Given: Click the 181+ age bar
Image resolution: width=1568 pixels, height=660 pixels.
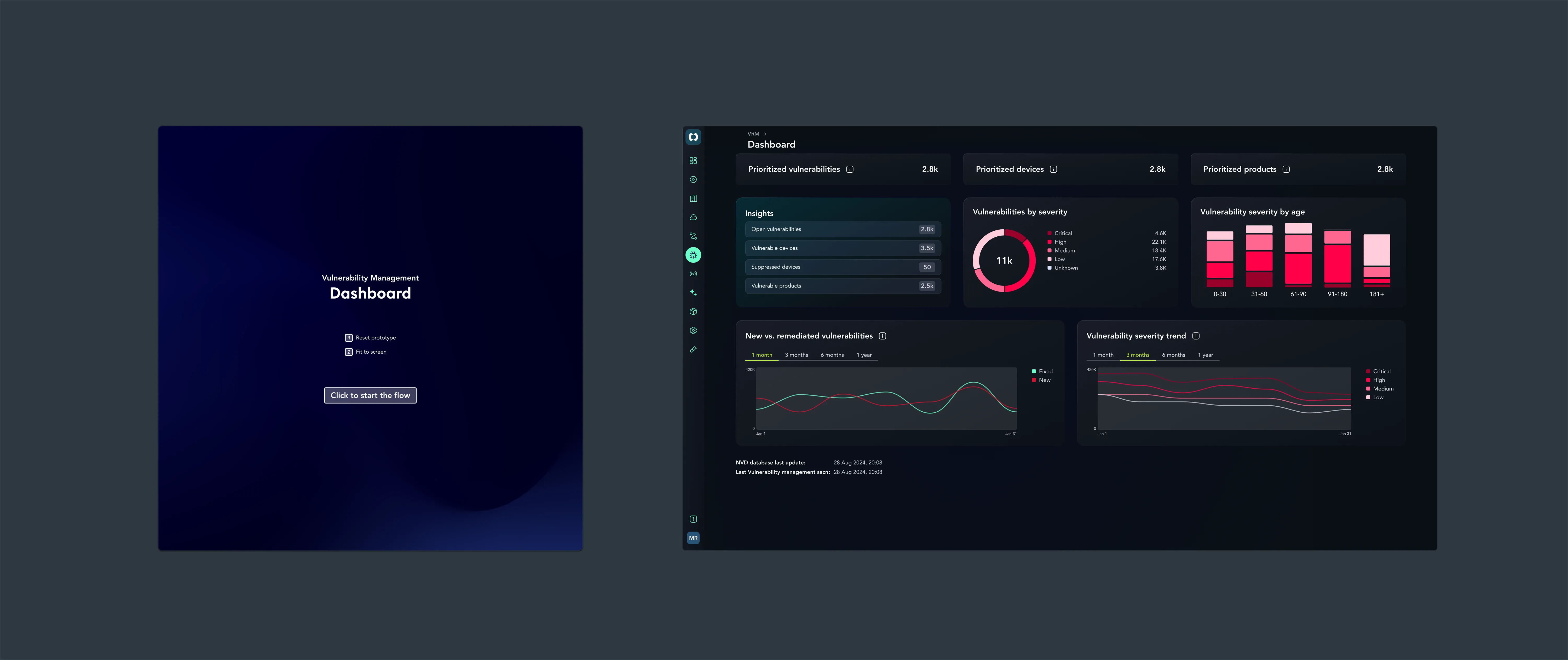Looking at the screenshot, I should 1377,261.
